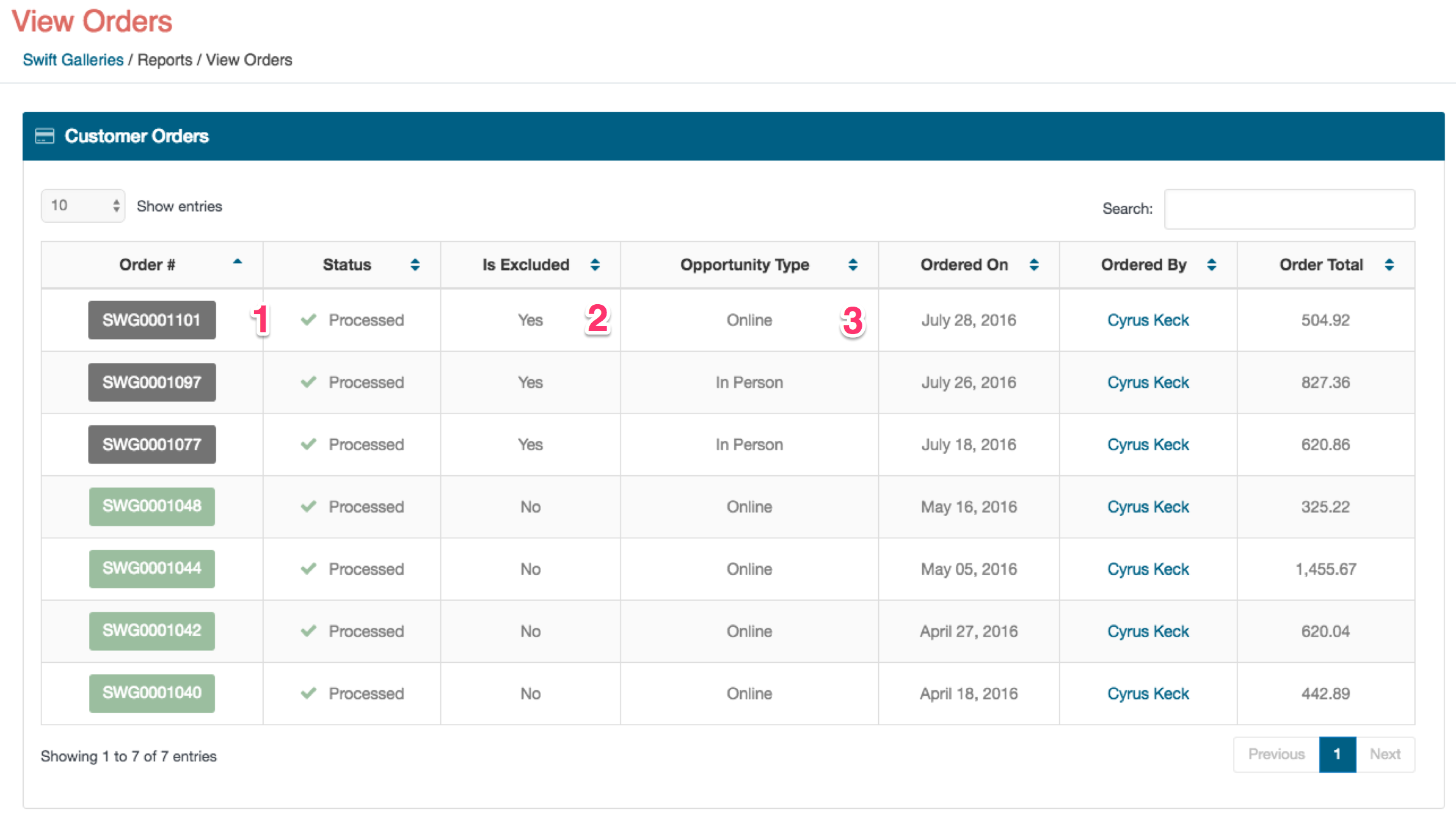
Task: Click No excluded cell for SWG0001048
Action: (x=530, y=507)
